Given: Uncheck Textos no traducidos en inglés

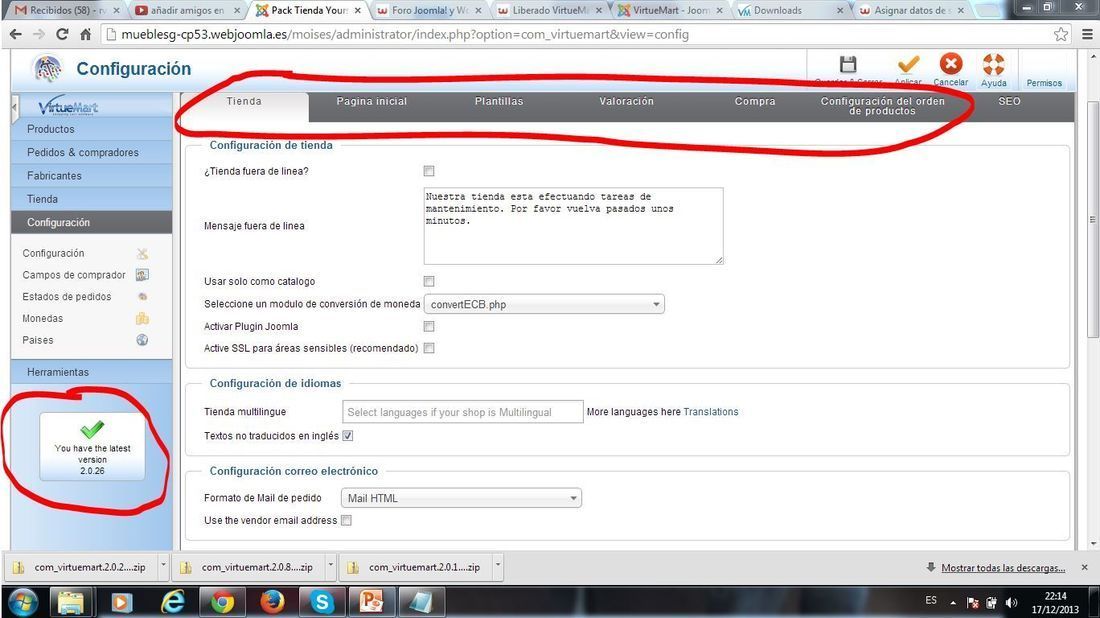Looking at the screenshot, I should coord(347,436).
